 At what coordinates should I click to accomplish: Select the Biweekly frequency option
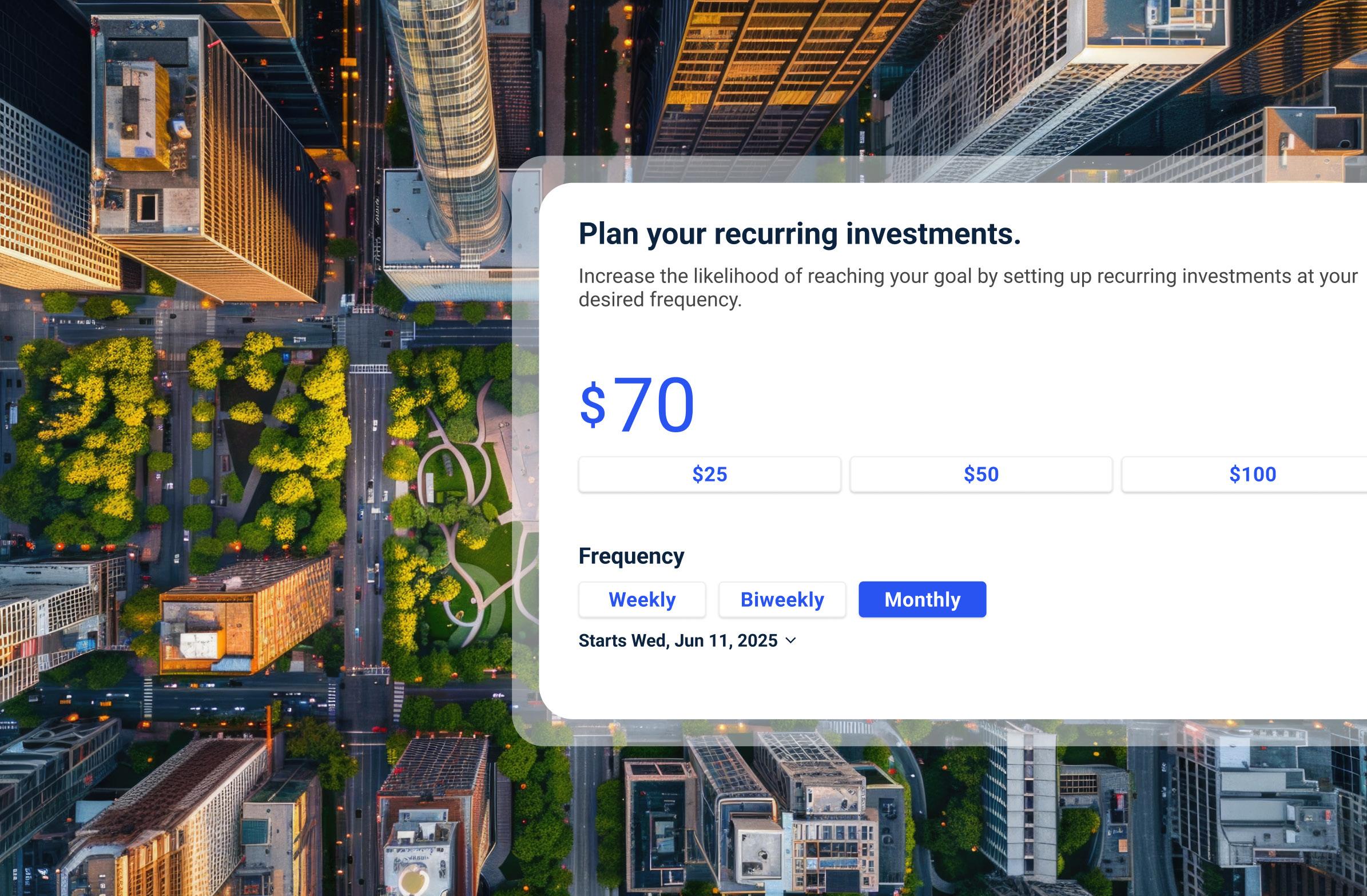pyautogui.click(x=782, y=600)
